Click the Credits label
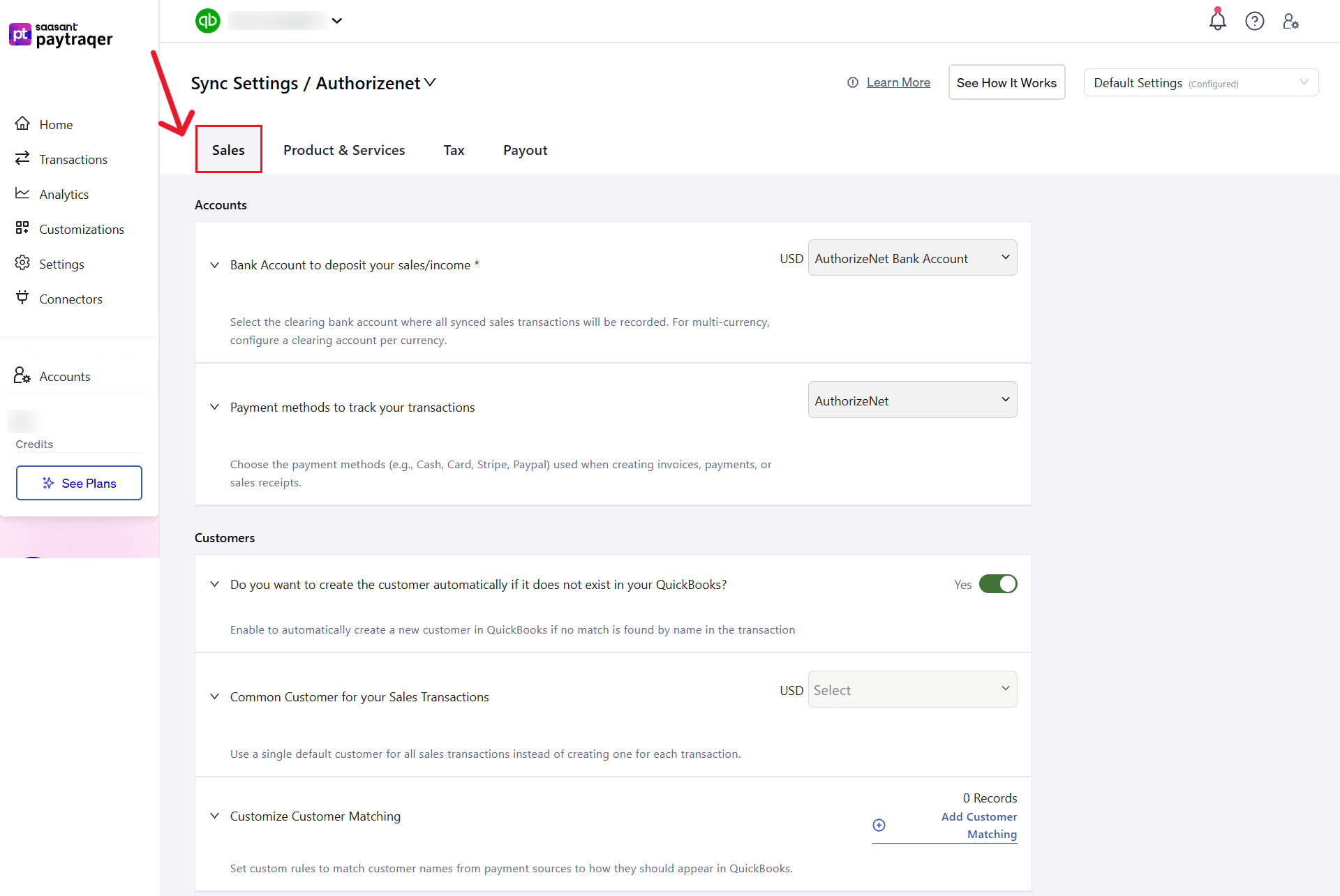The image size is (1340, 896). 34,444
